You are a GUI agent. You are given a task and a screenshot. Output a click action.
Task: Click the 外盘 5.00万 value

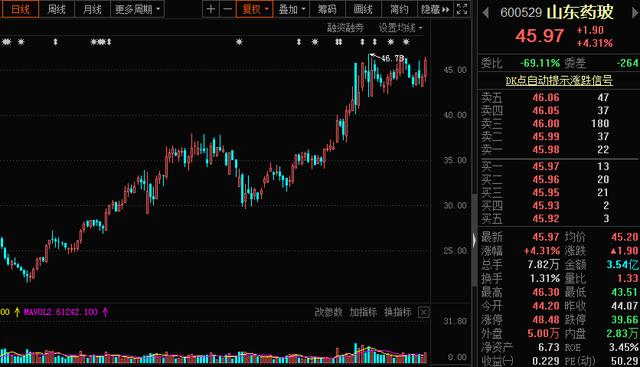click(543, 334)
